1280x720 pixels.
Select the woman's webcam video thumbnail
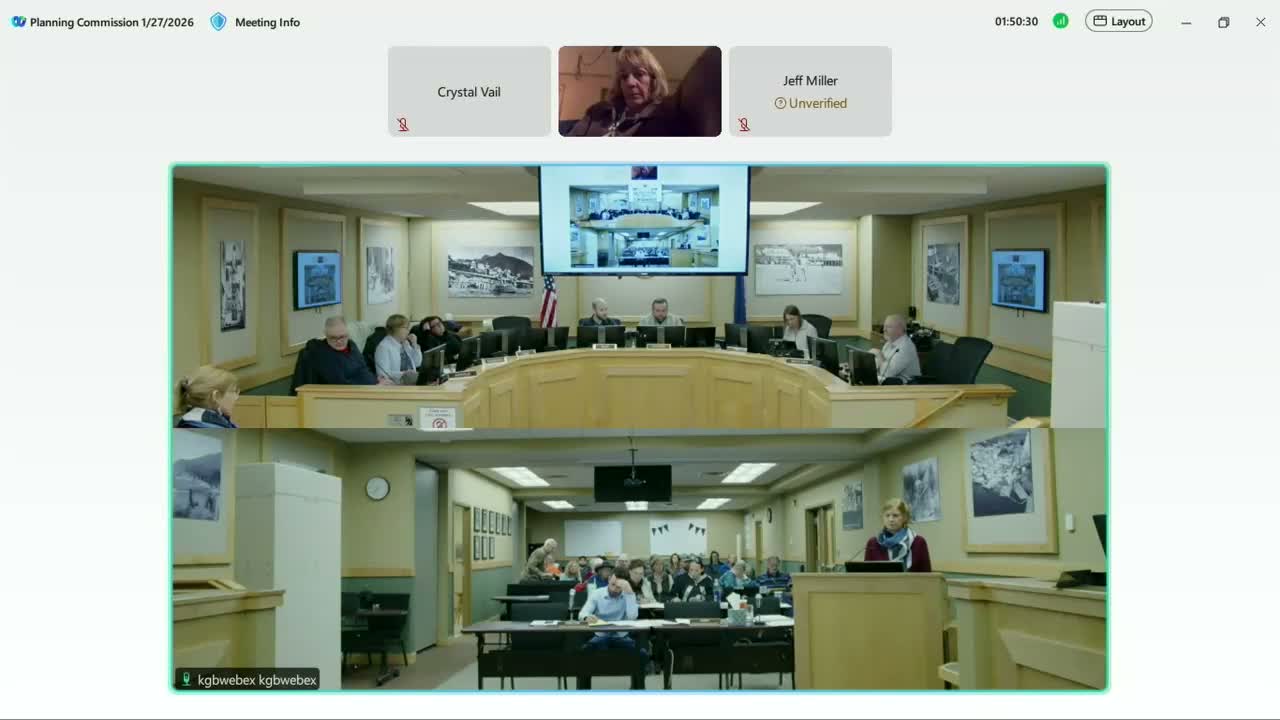click(x=640, y=91)
